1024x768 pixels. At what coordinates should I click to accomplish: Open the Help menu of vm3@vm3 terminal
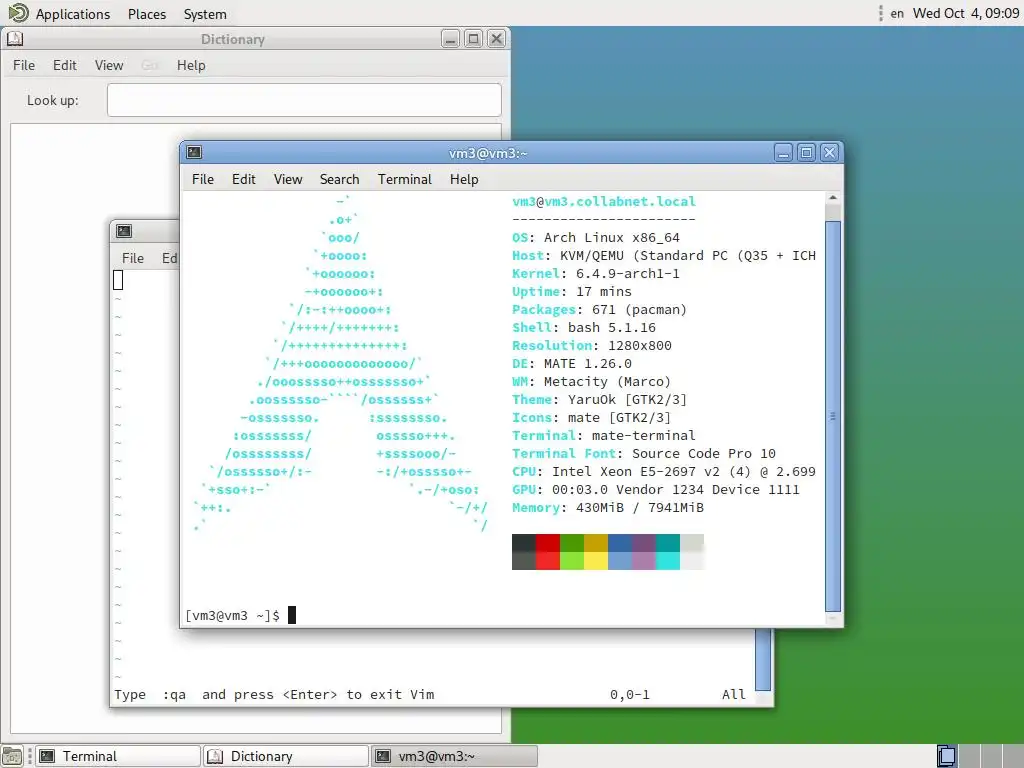click(464, 179)
